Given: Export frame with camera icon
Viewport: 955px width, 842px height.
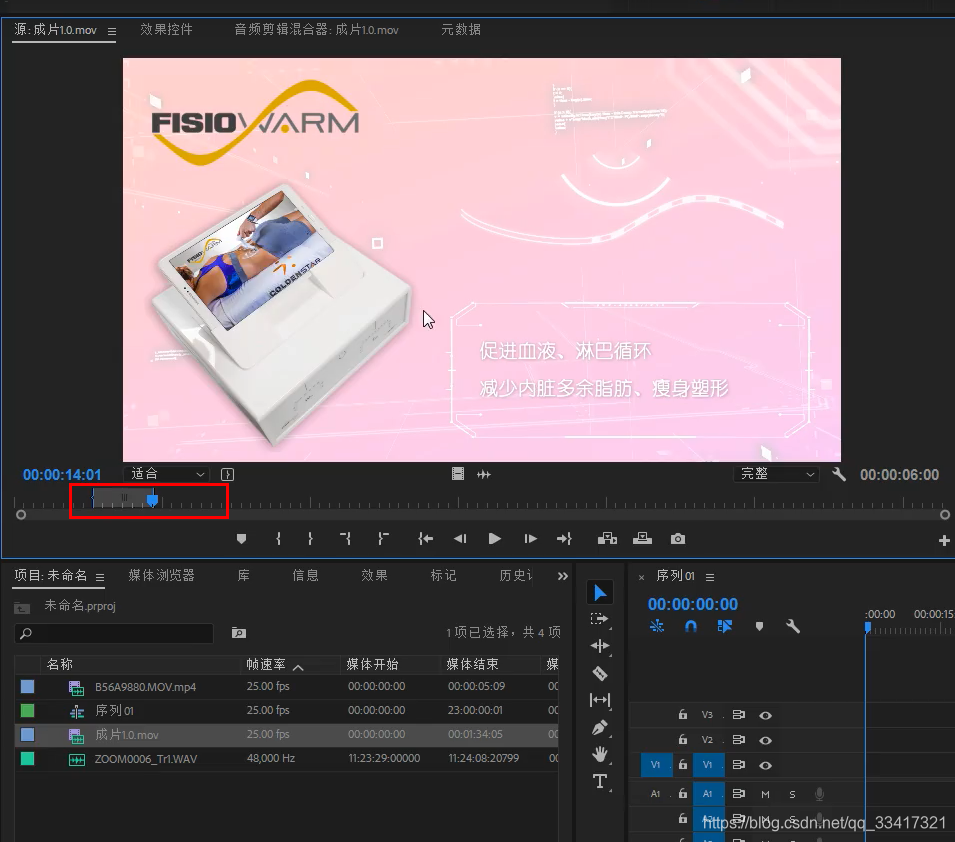Looking at the screenshot, I should tap(677, 539).
